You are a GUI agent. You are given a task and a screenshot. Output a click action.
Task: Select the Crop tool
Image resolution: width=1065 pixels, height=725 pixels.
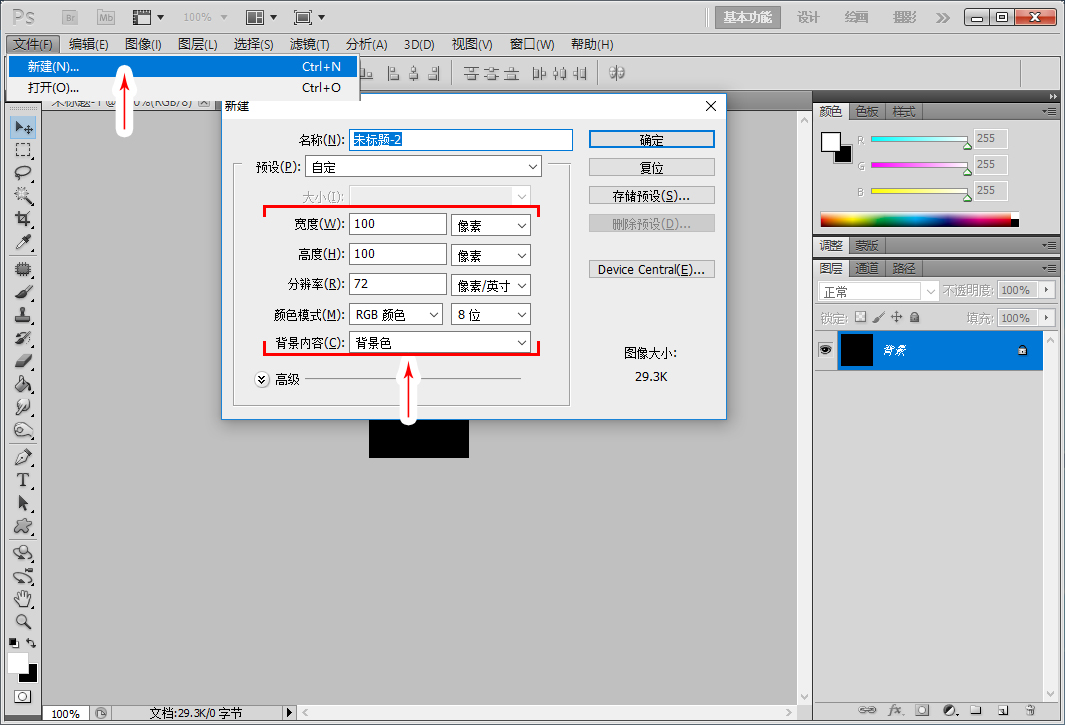pos(23,219)
